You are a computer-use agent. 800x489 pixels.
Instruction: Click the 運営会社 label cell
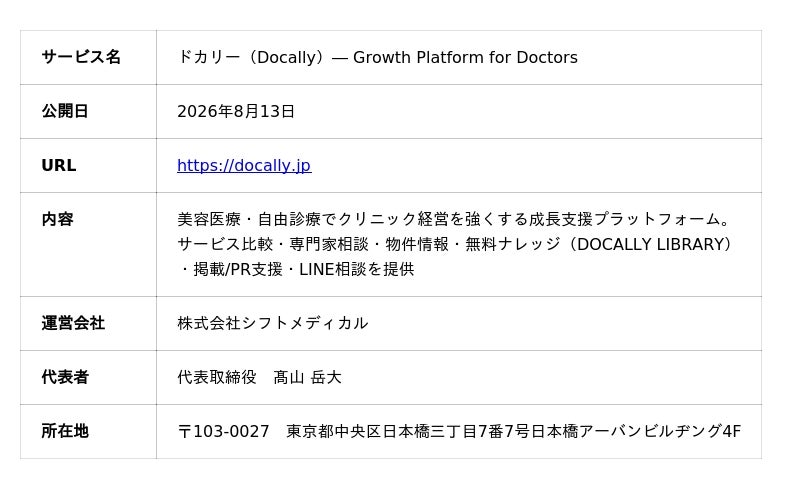(88, 324)
